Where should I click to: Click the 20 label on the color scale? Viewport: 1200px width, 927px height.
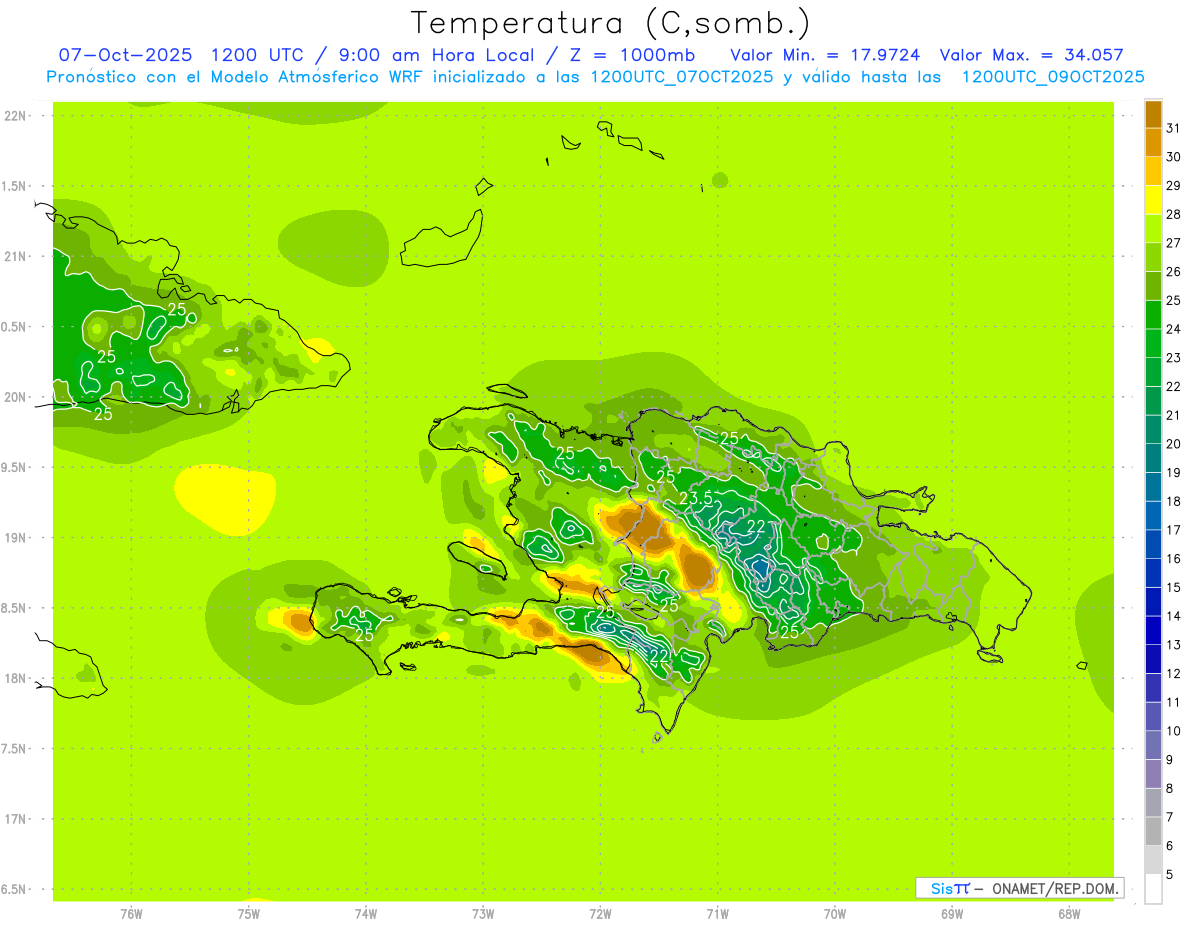point(1174,444)
